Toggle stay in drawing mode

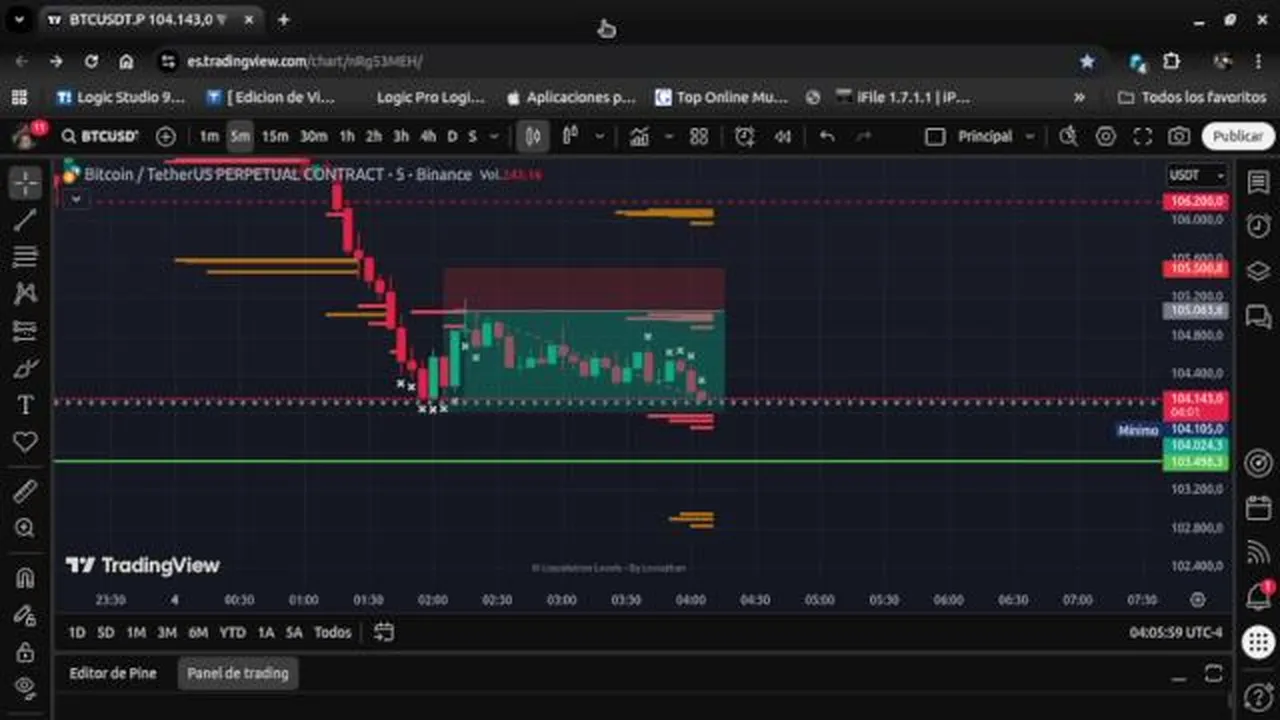[25, 615]
